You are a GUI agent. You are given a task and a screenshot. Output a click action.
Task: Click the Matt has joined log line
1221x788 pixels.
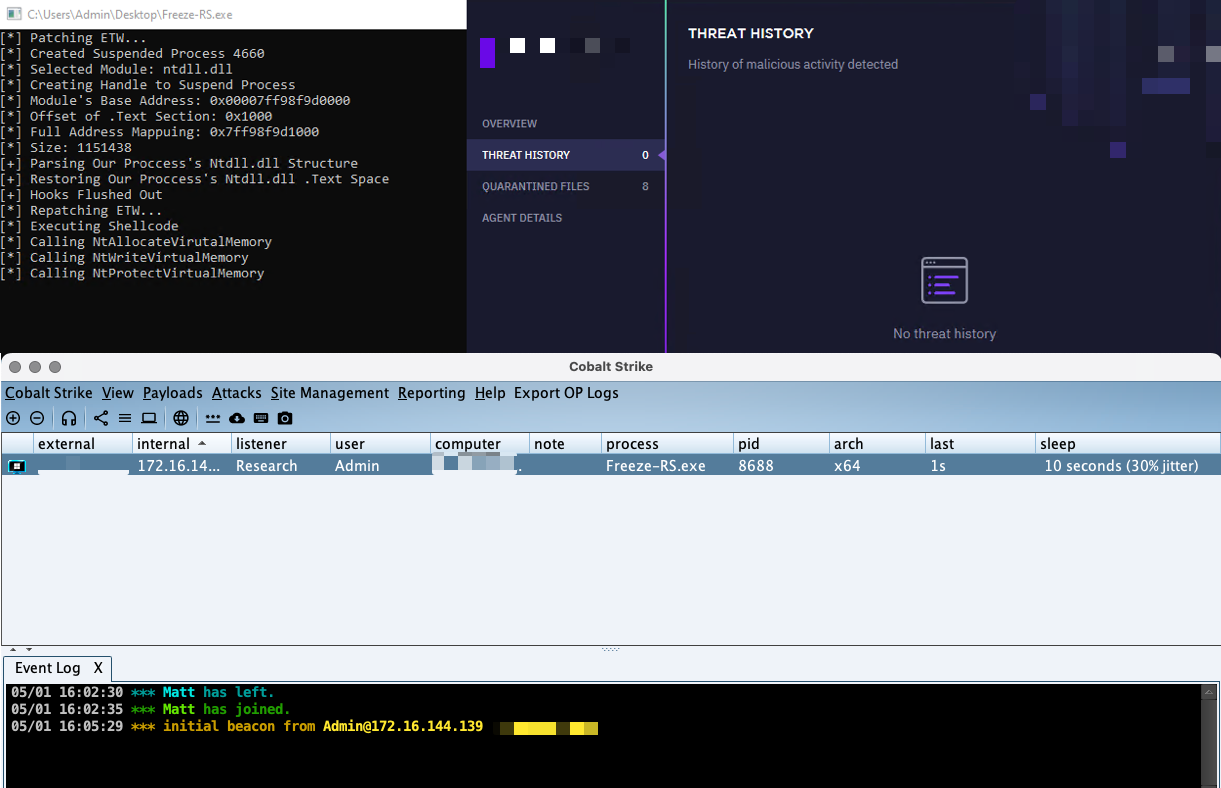pyautogui.click(x=150, y=709)
